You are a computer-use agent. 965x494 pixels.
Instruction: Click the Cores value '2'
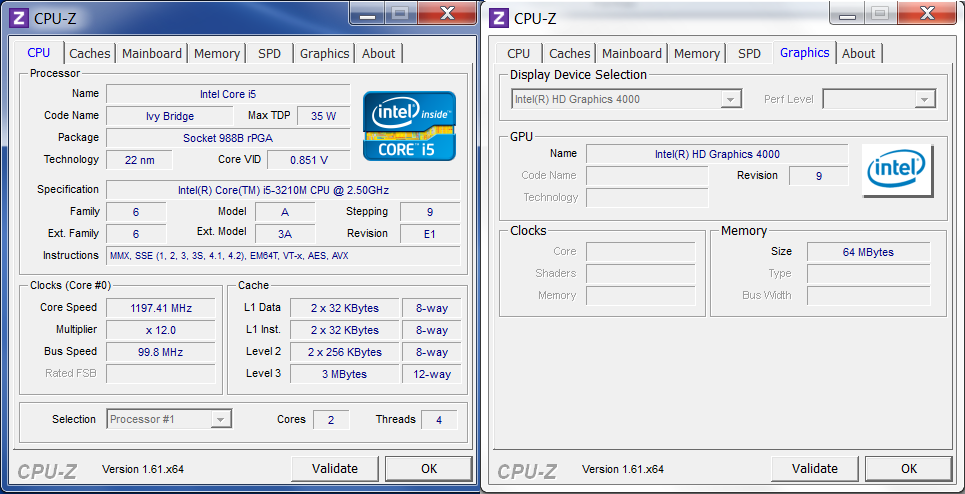pyautogui.click(x=331, y=420)
